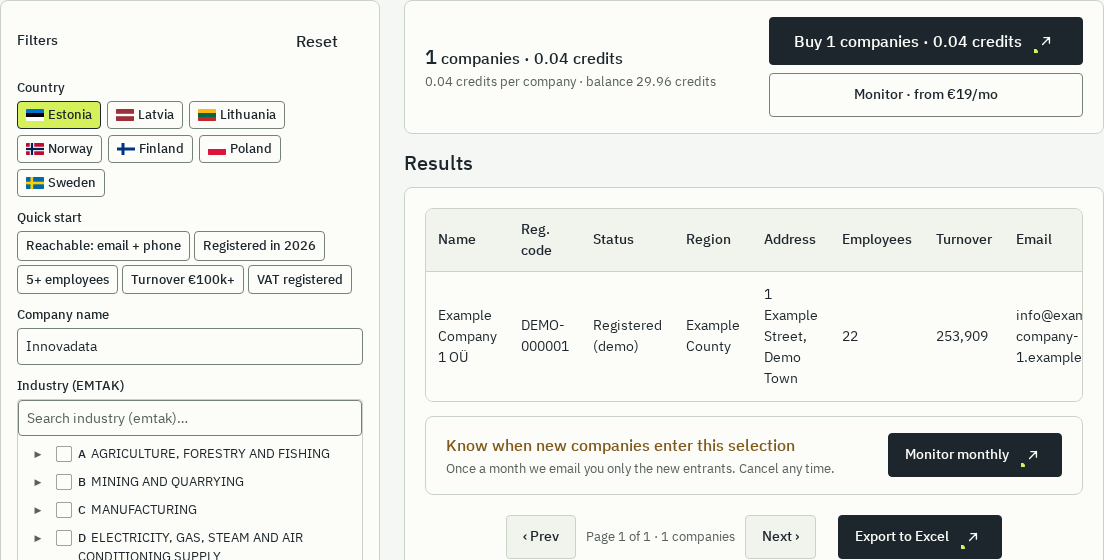Apply the Registered in 2026 filter
The height and width of the screenshot is (560, 1104).
point(259,246)
